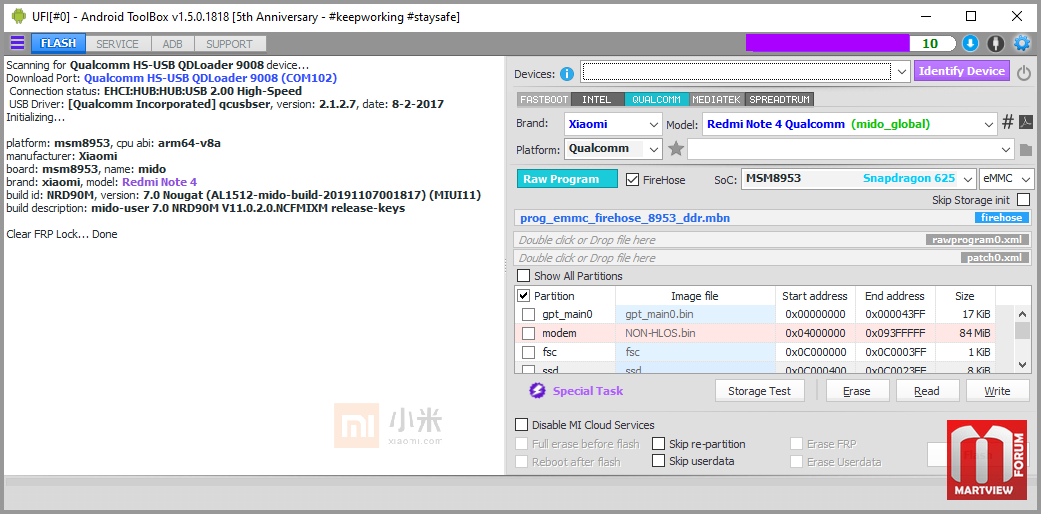Select the SPREADTRUM mode tab
This screenshot has height=514, width=1041.
(x=779, y=100)
